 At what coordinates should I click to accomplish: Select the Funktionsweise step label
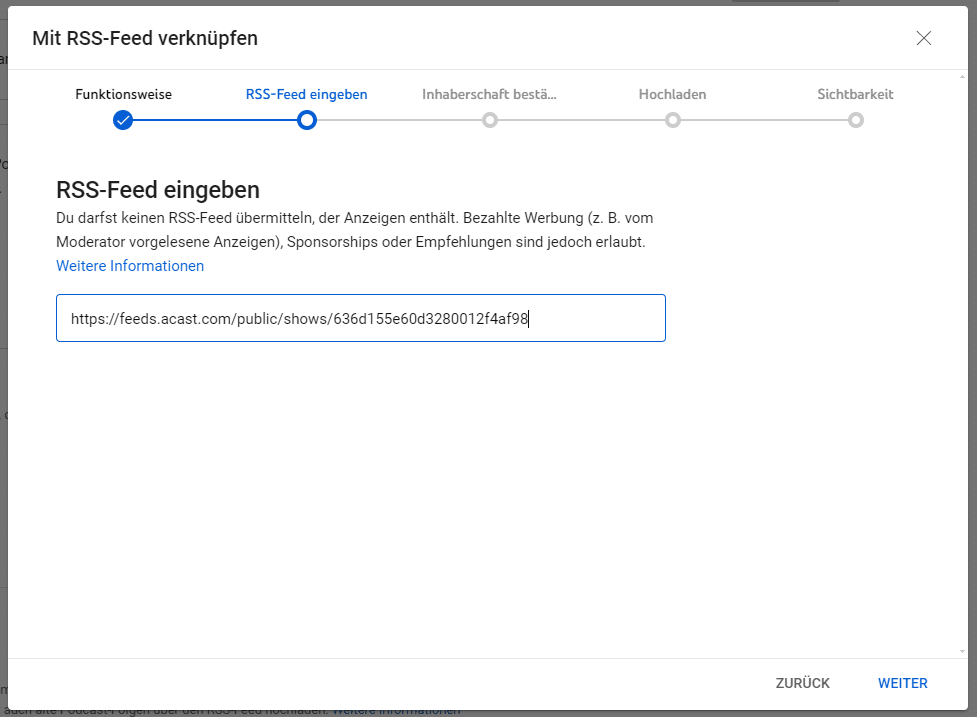[x=123, y=95]
